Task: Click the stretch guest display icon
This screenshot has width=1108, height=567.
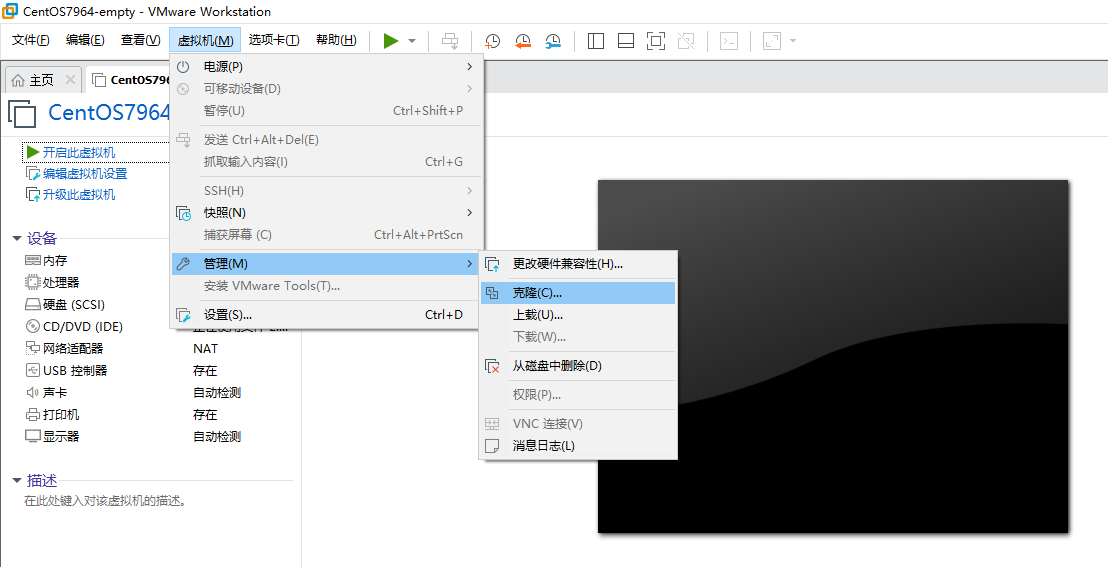Action: point(772,41)
